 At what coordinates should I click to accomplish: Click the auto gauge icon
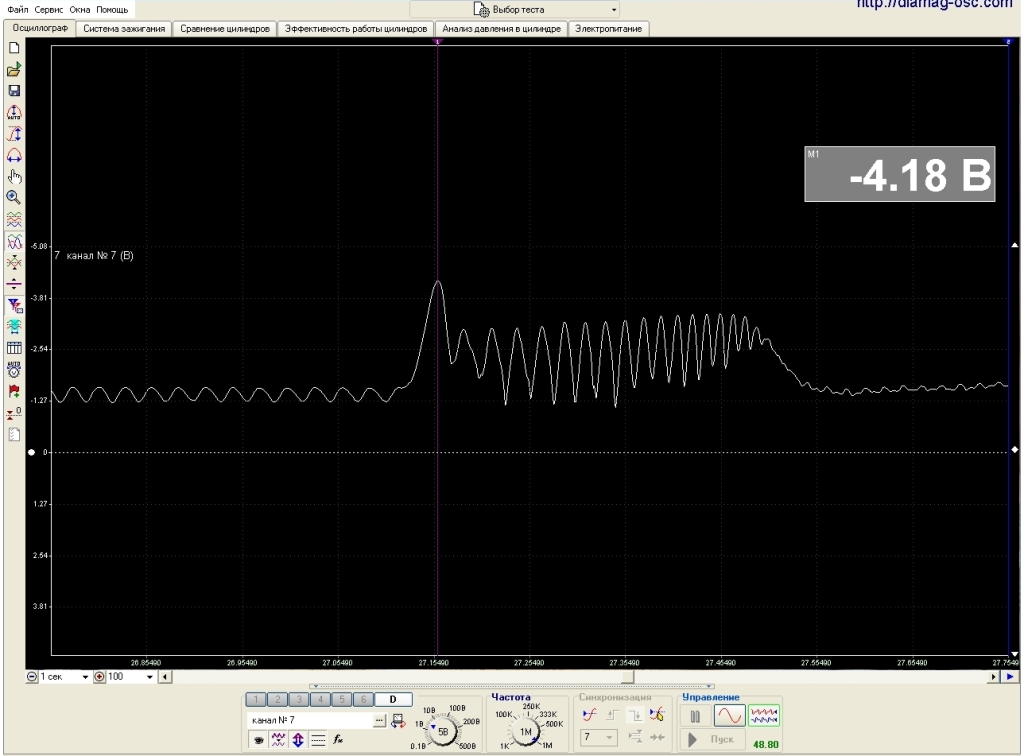[x=14, y=370]
